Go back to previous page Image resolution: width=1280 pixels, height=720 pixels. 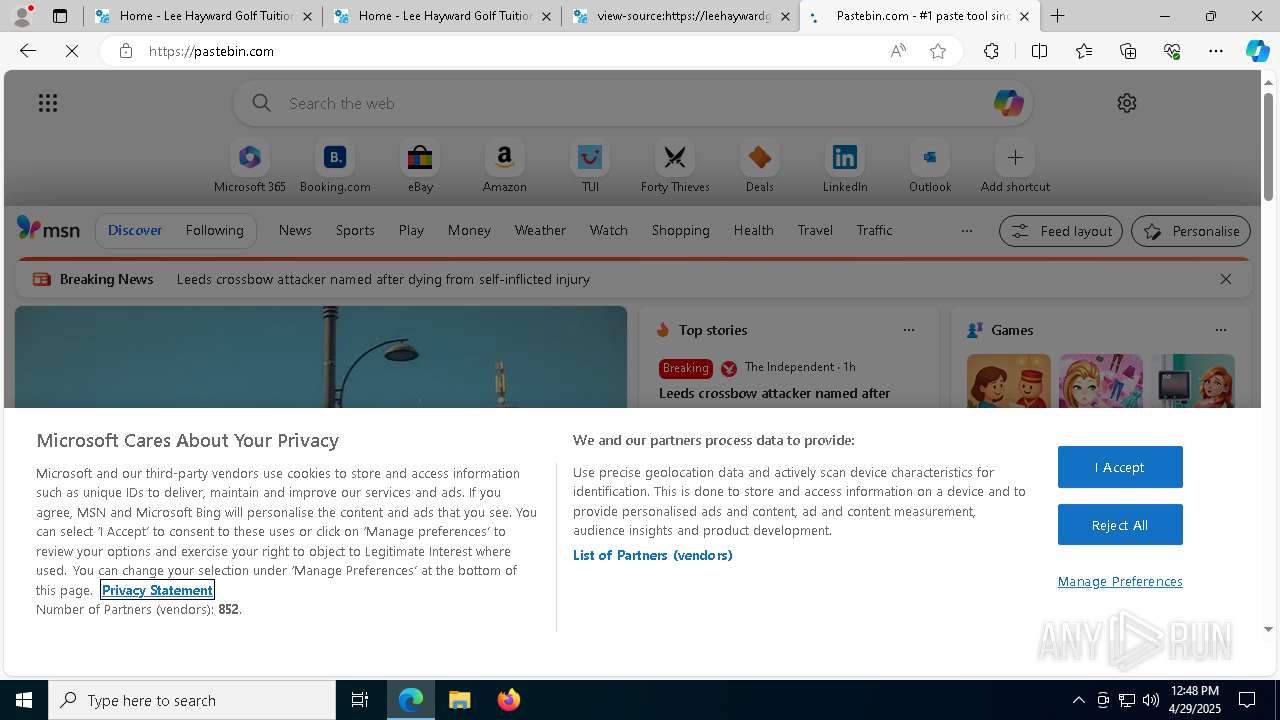tap(28, 51)
